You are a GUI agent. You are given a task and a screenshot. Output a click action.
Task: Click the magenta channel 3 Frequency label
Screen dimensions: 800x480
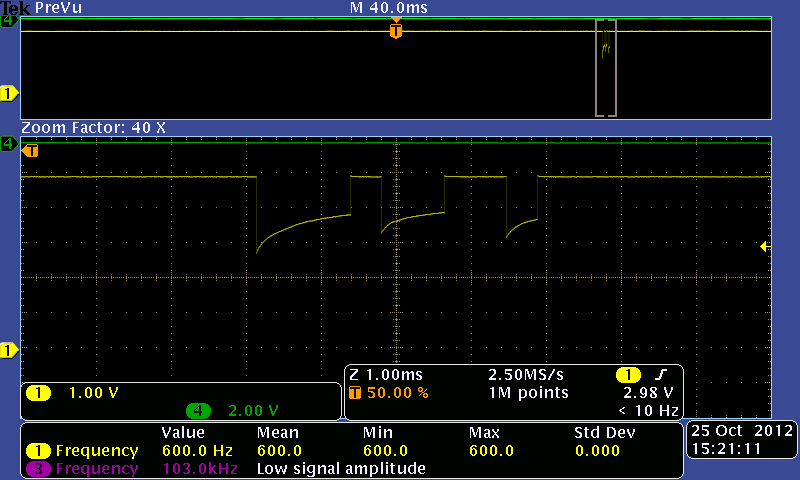97,469
